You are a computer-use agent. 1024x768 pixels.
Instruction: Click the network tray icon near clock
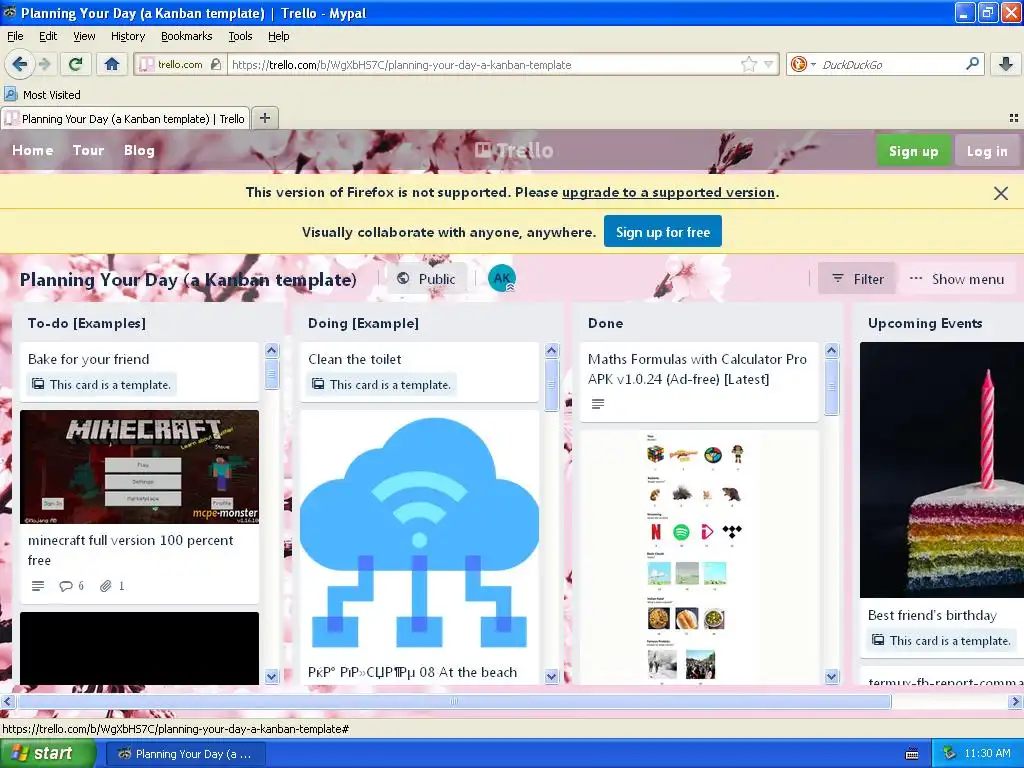click(x=949, y=754)
